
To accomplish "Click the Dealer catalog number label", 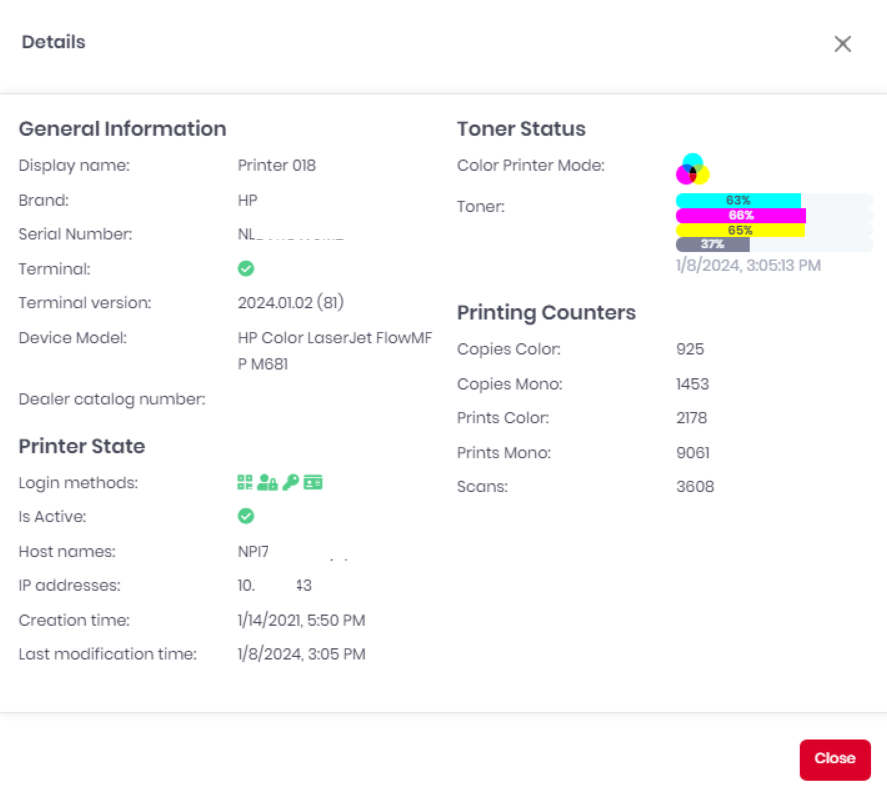I will (112, 399).
